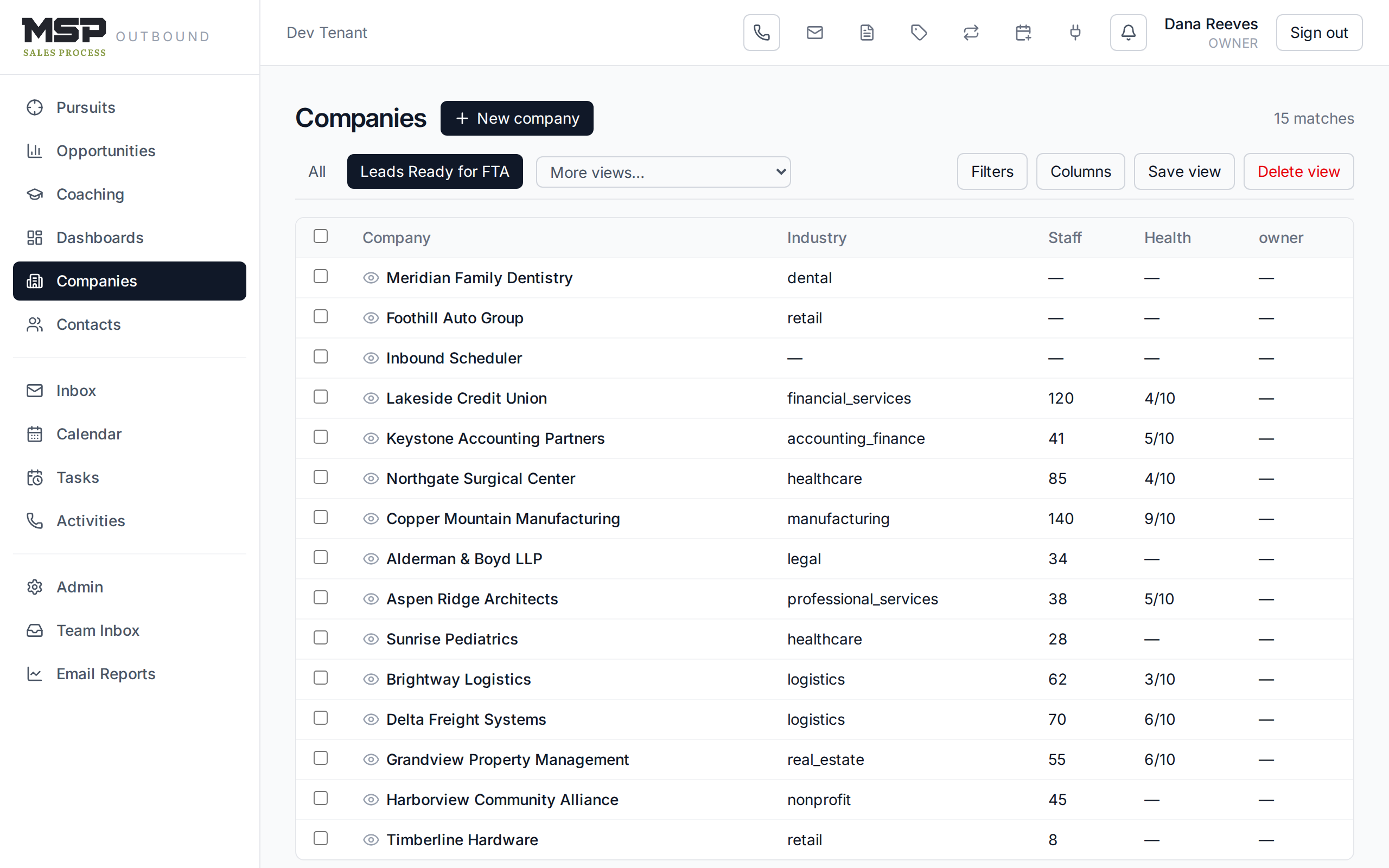This screenshot has height=868, width=1389.
Task: Click eye icon beside Lakeside Credit Union
Action: point(371,398)
